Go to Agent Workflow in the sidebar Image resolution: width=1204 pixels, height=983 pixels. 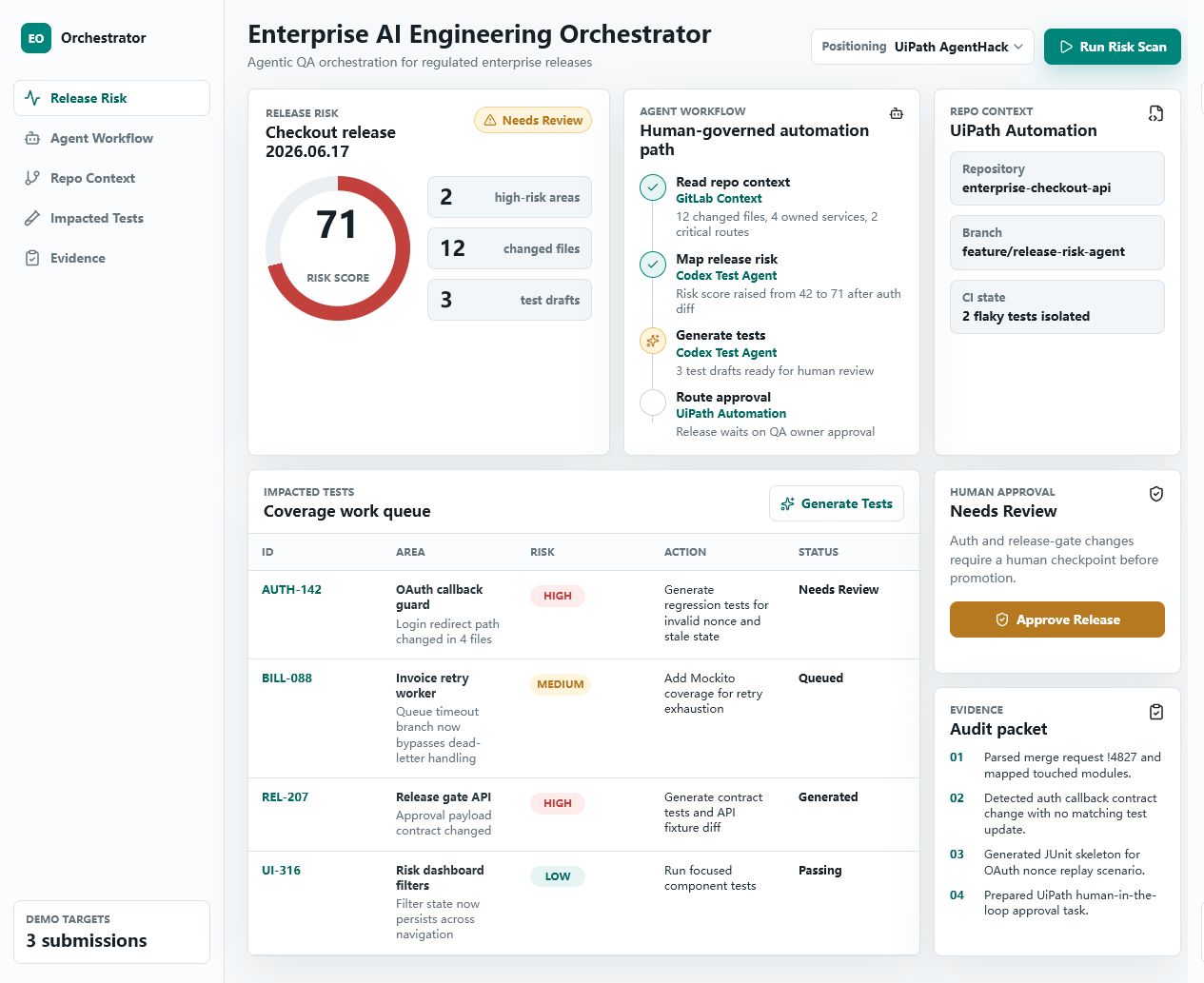111,138
